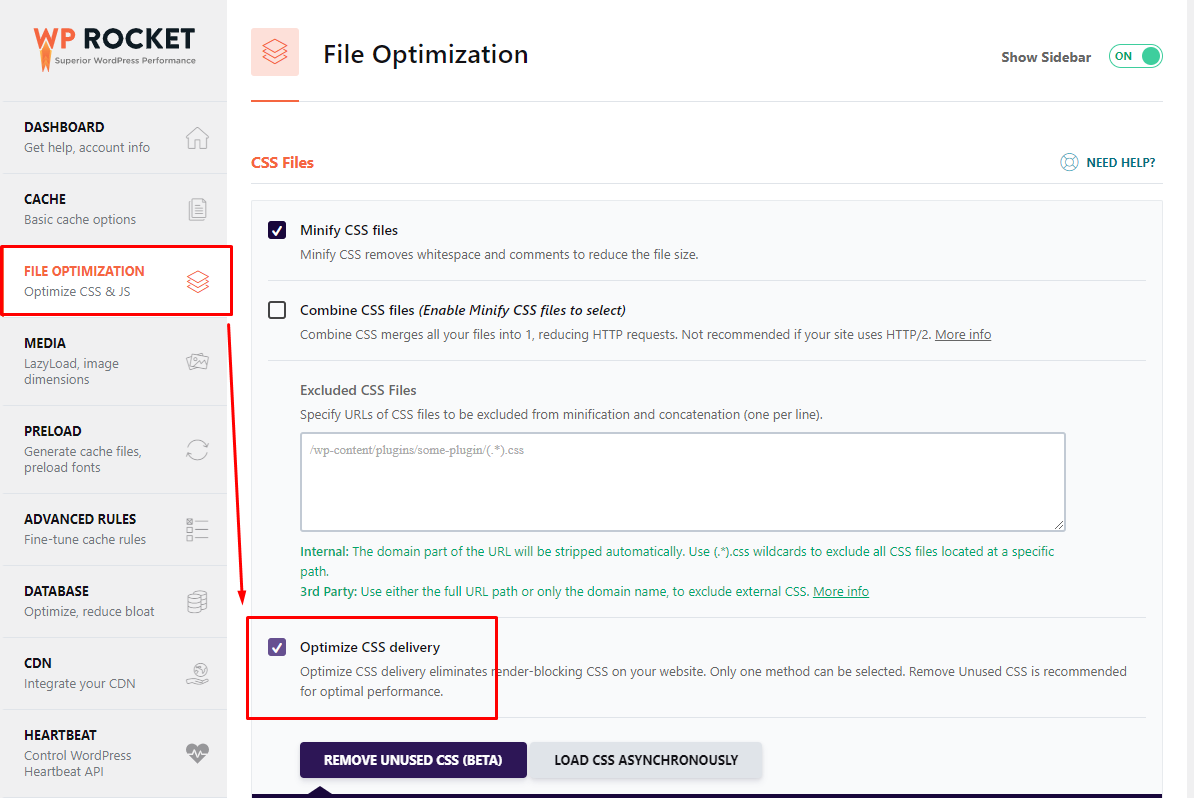The image size is (1194, 798).
Task: Go to Media LazyLoad settings
Action: (114, 361)
